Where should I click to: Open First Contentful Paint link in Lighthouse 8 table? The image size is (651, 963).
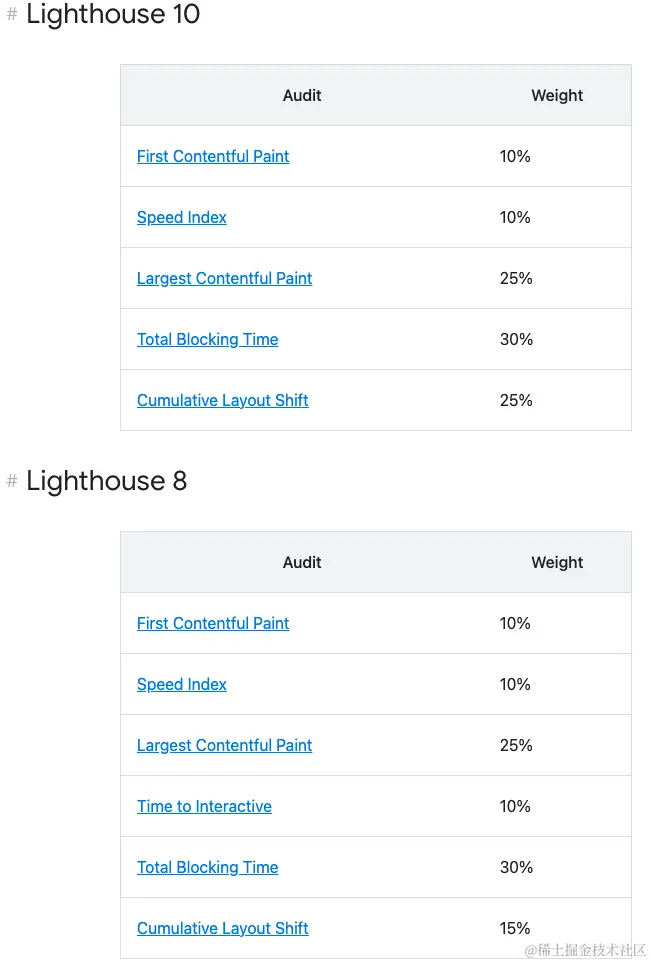213,623
